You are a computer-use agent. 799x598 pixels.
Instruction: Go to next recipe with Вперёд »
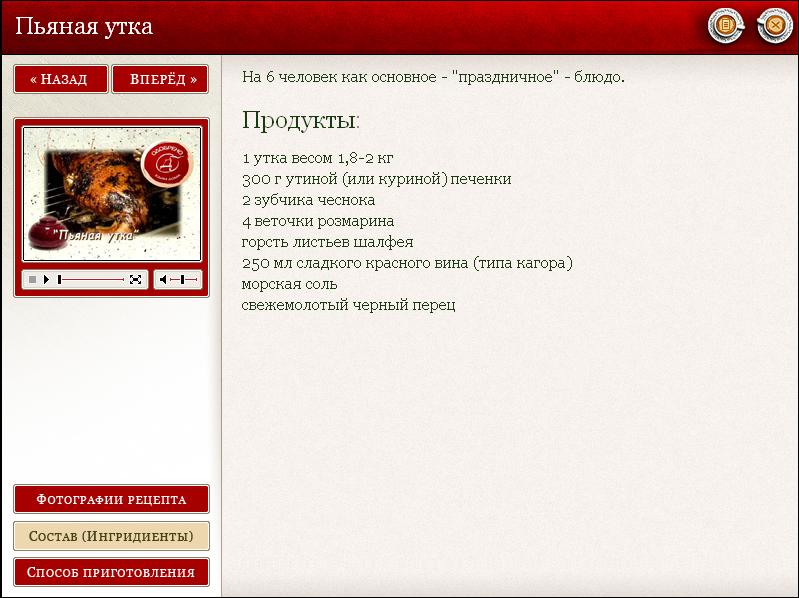[160, 79]
